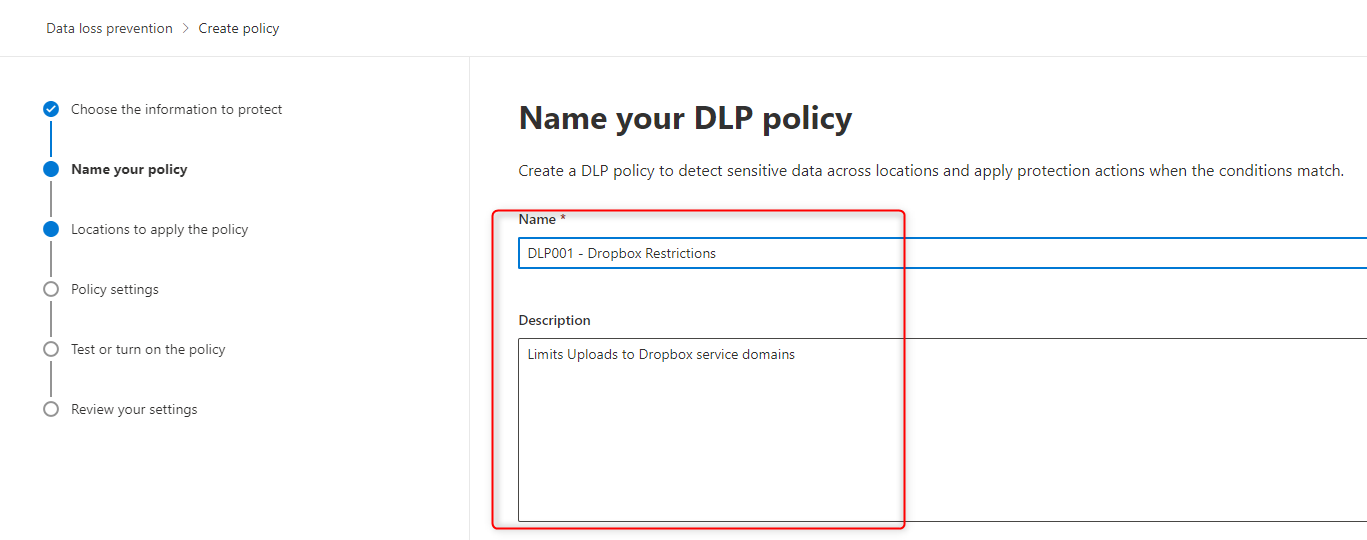
Task: Open Test or turn on the policy step
Action: click(x=148, y=349)
